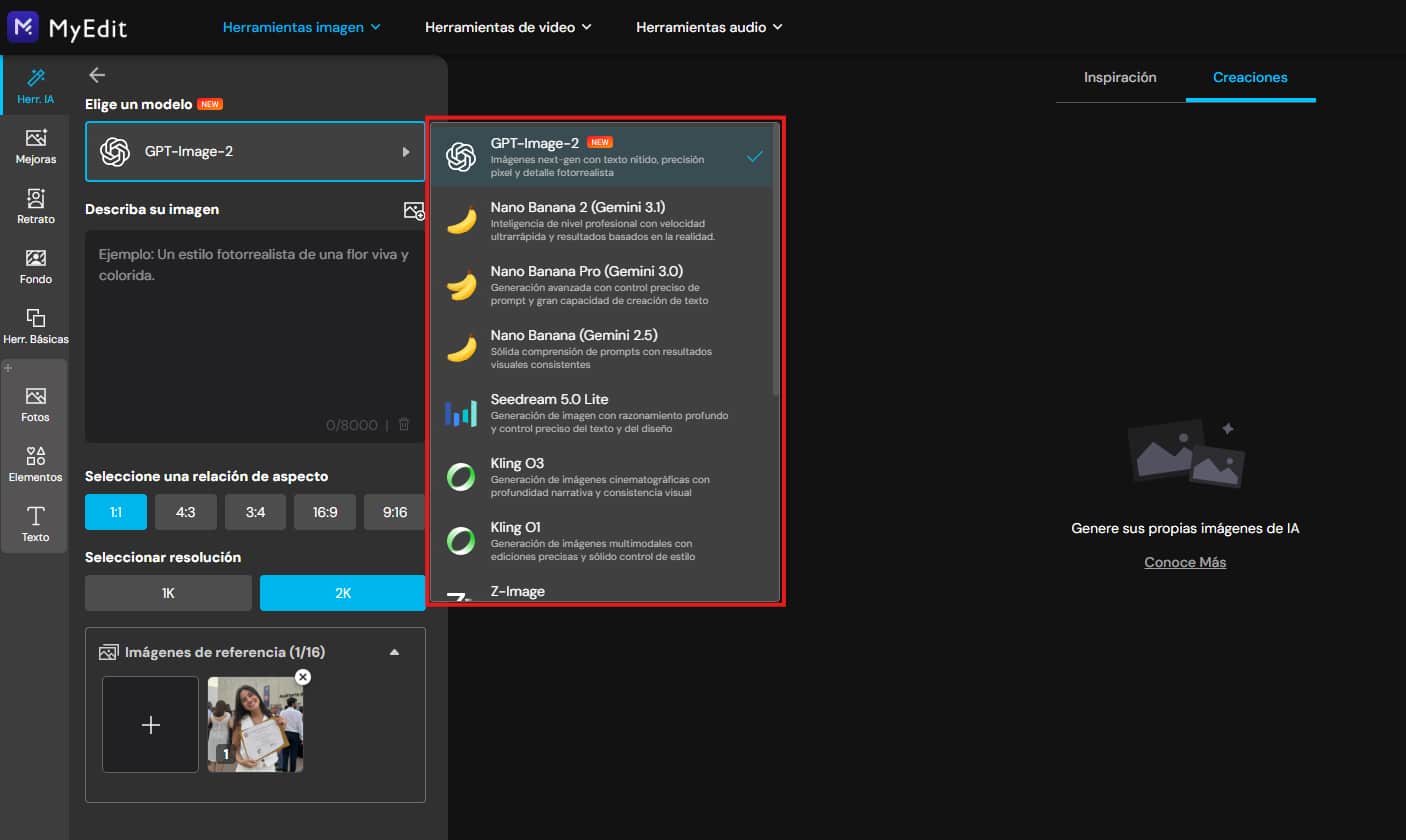Click the drag handle above Fotos
The height and width of the screenshot is (840, 1406).
point(10,368)
